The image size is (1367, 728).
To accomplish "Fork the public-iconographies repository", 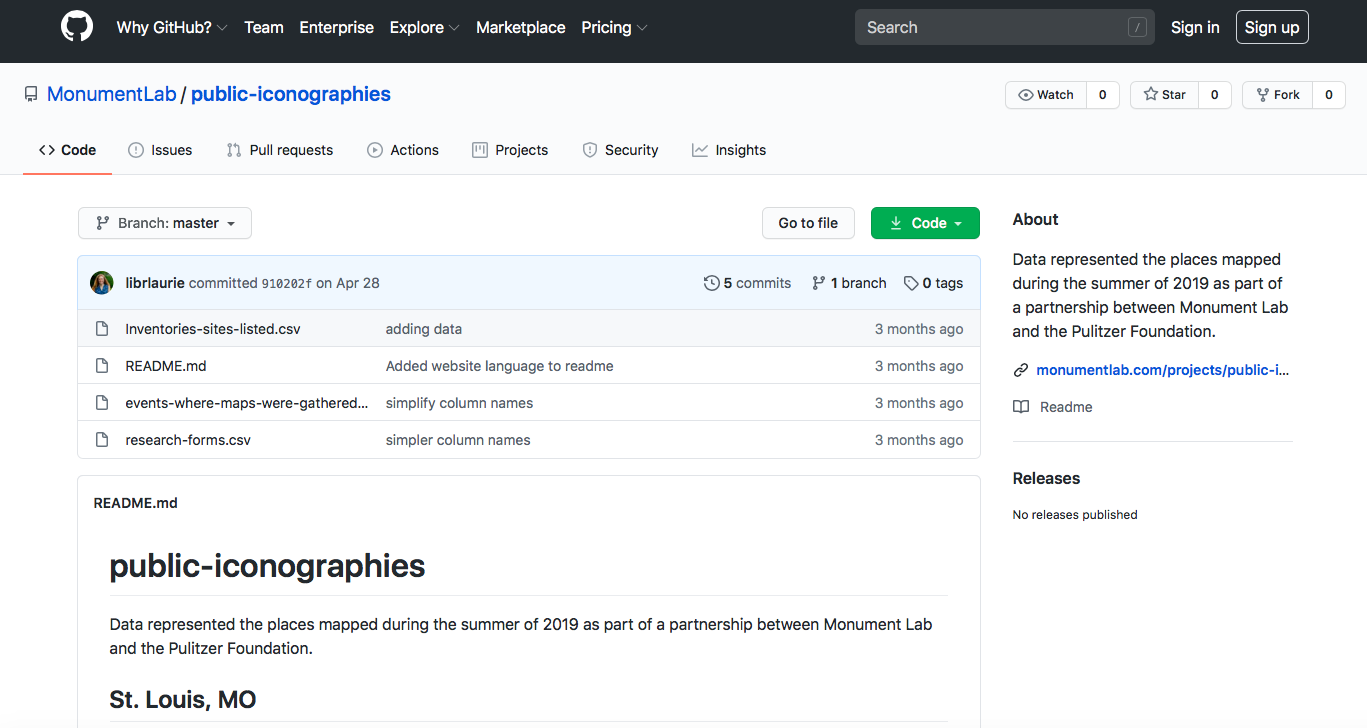I will pyautogui.click(x=1277, y=95).
